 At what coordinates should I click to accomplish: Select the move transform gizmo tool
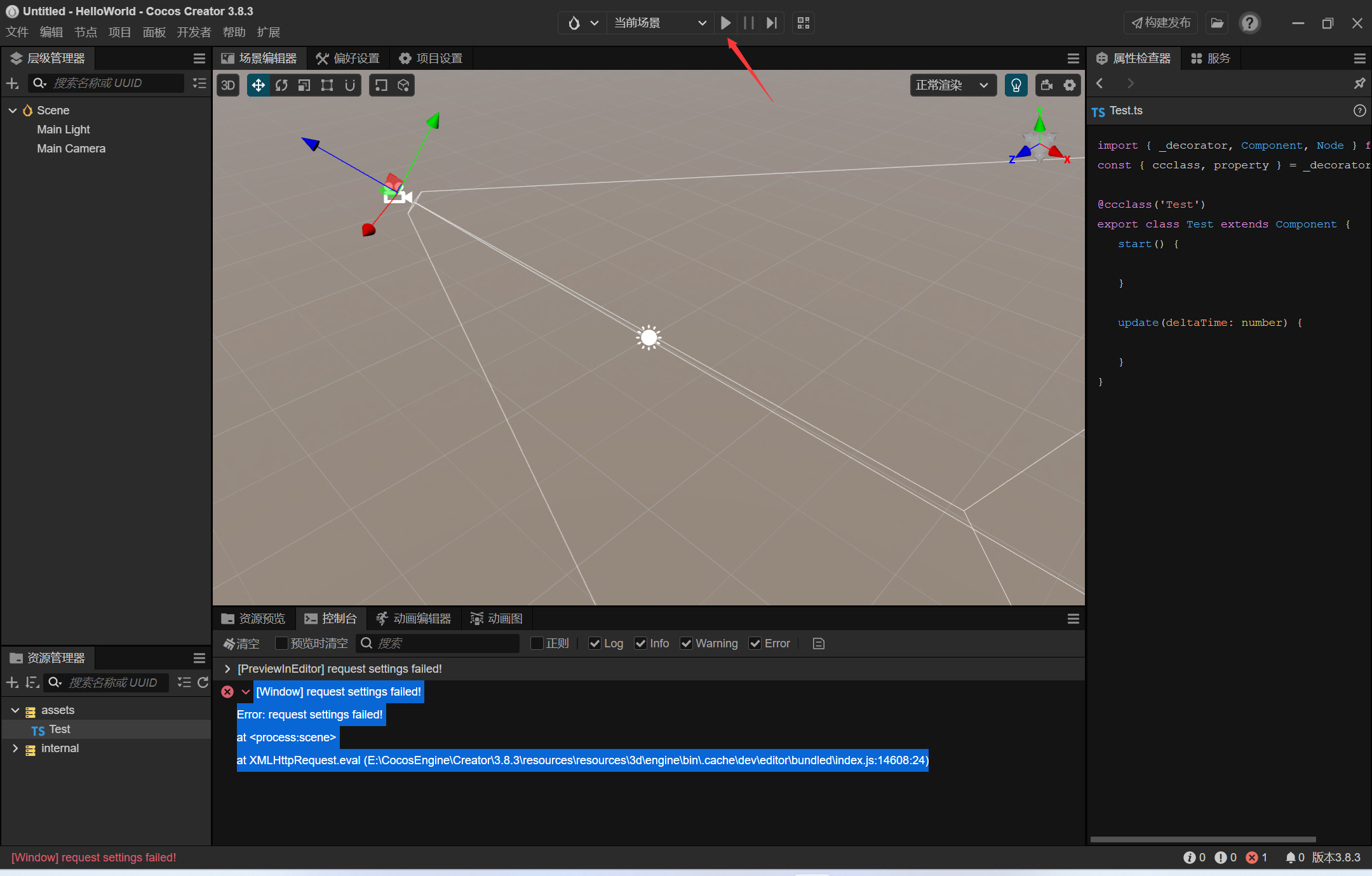tap(258, 85)
